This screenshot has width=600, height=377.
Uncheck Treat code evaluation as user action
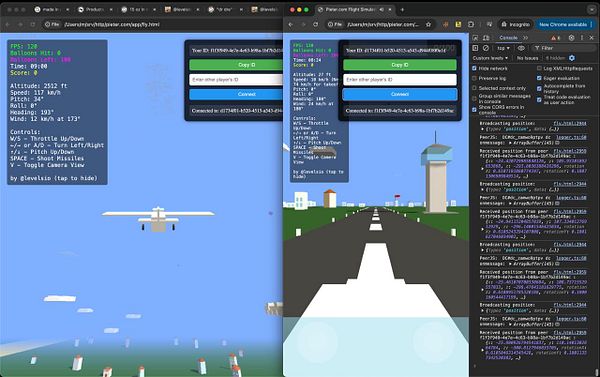[x=539, y=100]
